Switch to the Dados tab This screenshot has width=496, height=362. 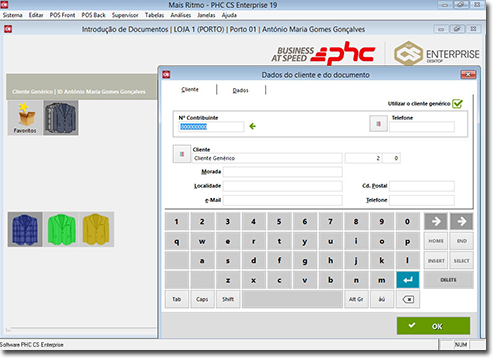241,90
